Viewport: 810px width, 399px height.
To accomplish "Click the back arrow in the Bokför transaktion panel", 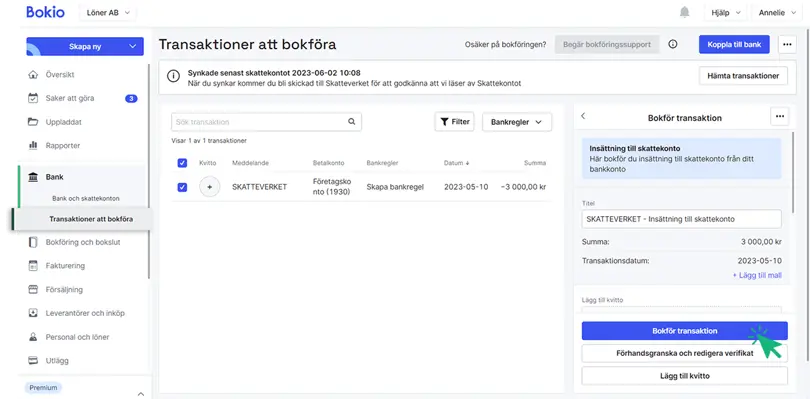I will (x=583, y=116).
